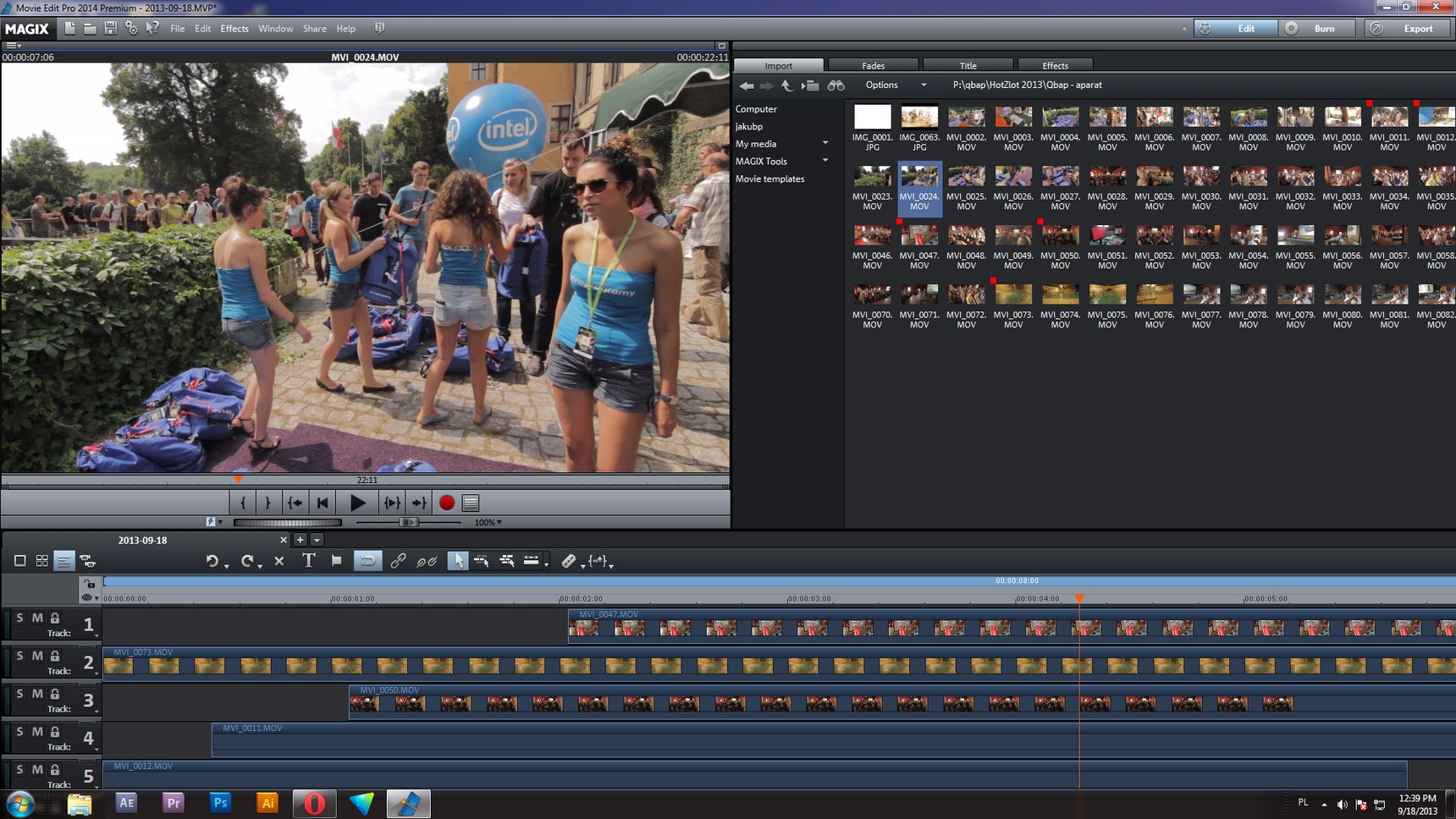Expand the My media arrow
1456x819 pixels.
825,143
